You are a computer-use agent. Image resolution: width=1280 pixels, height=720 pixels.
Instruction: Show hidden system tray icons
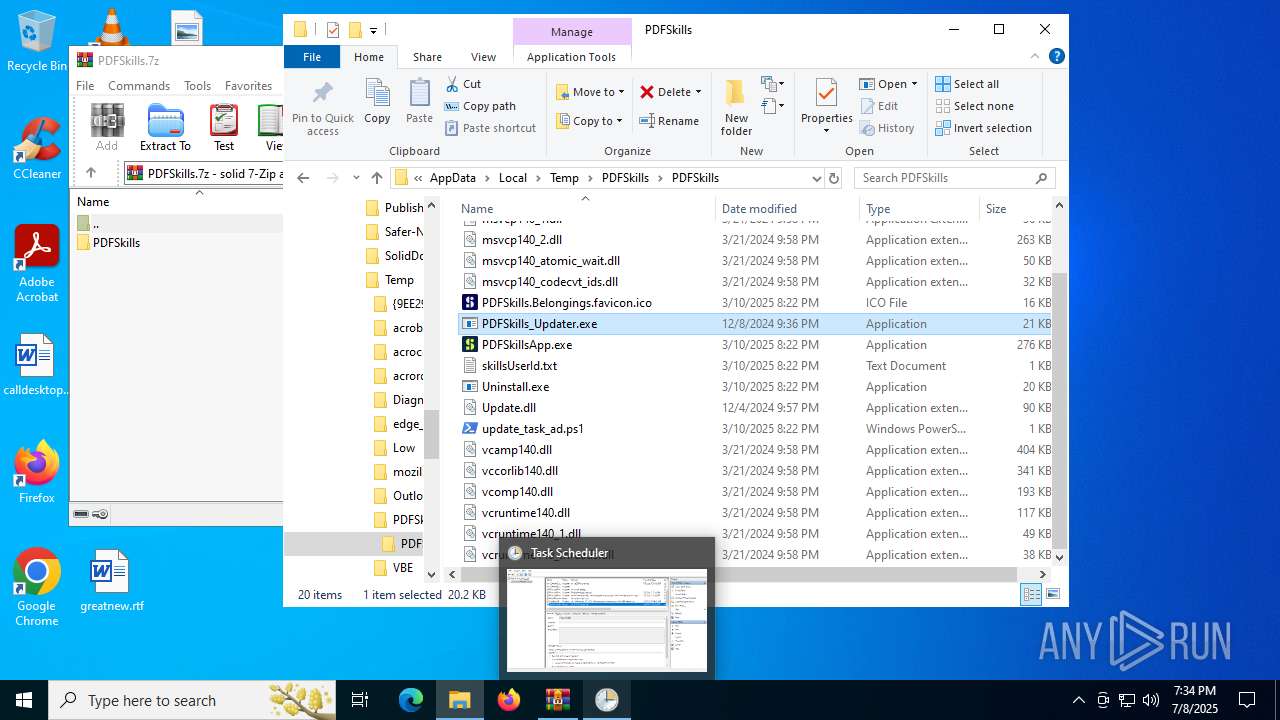(x=1078, y=700)
